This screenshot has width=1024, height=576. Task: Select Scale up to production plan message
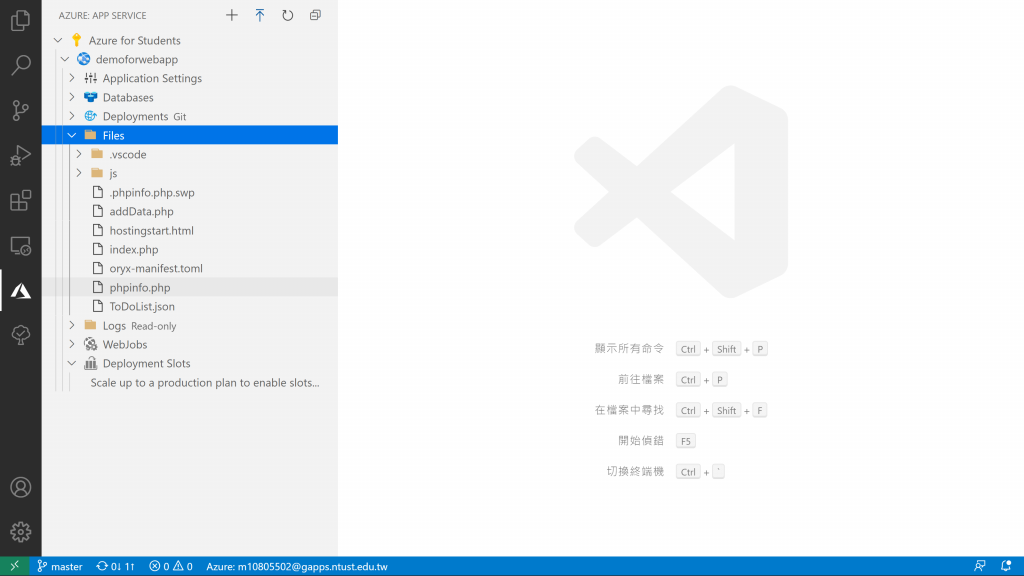(x=205, y=383)
